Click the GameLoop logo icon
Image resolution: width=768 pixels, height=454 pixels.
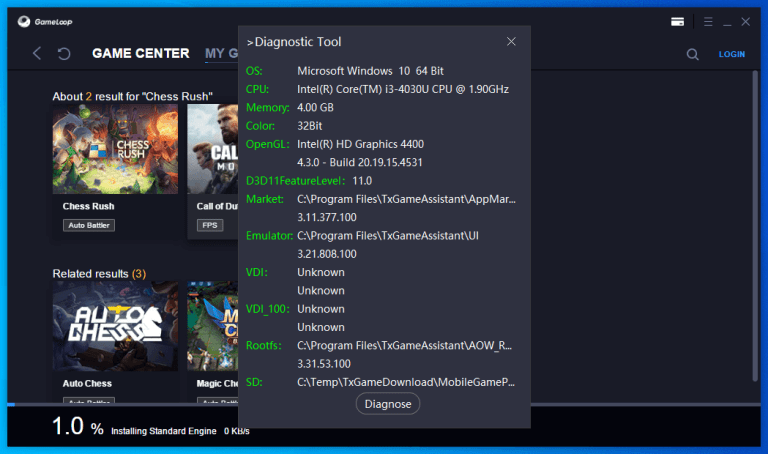point(24,22)
